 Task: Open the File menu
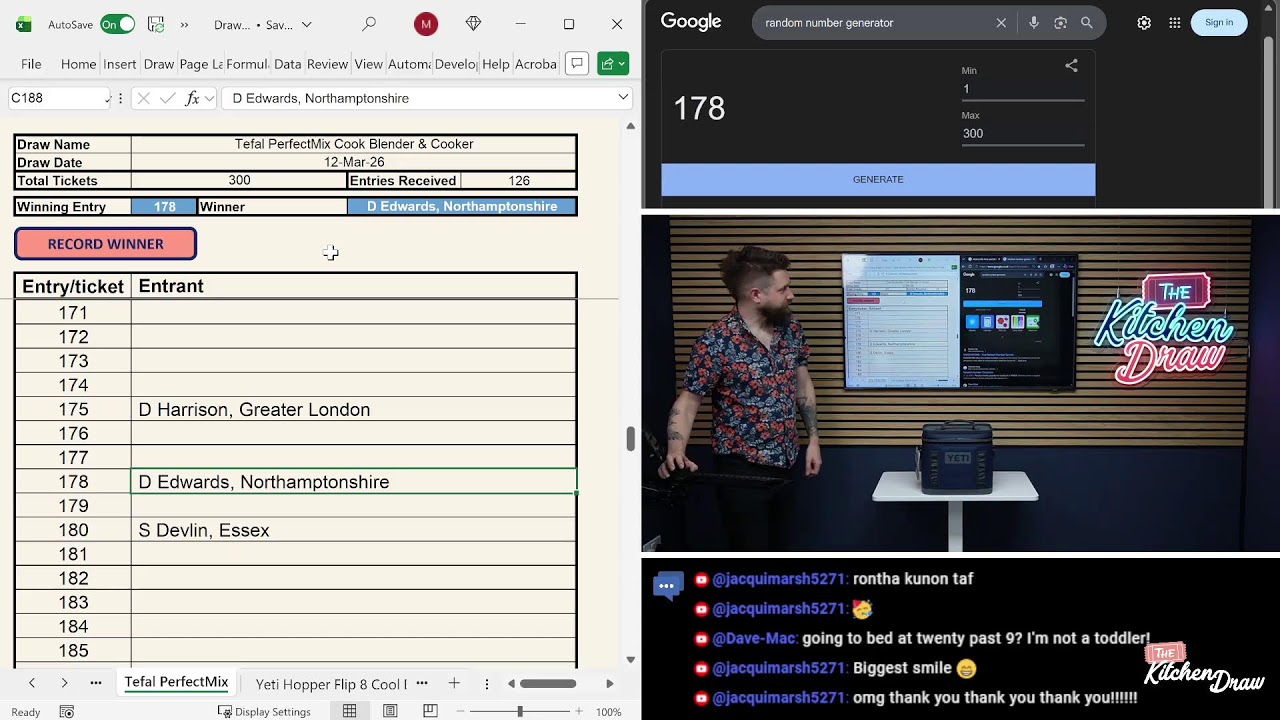(x=31, y=64)
